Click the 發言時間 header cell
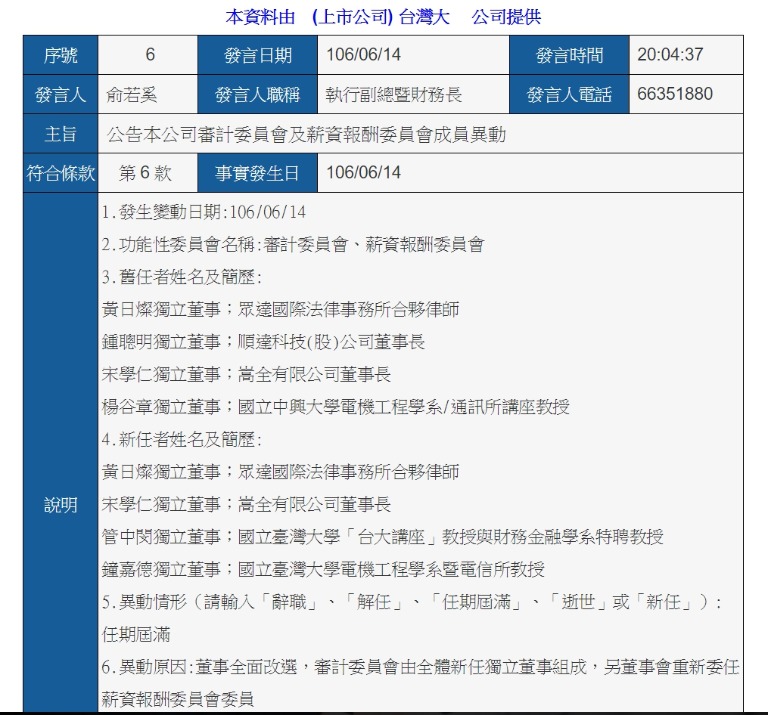768x715 pixels. [x=569, y=55]
